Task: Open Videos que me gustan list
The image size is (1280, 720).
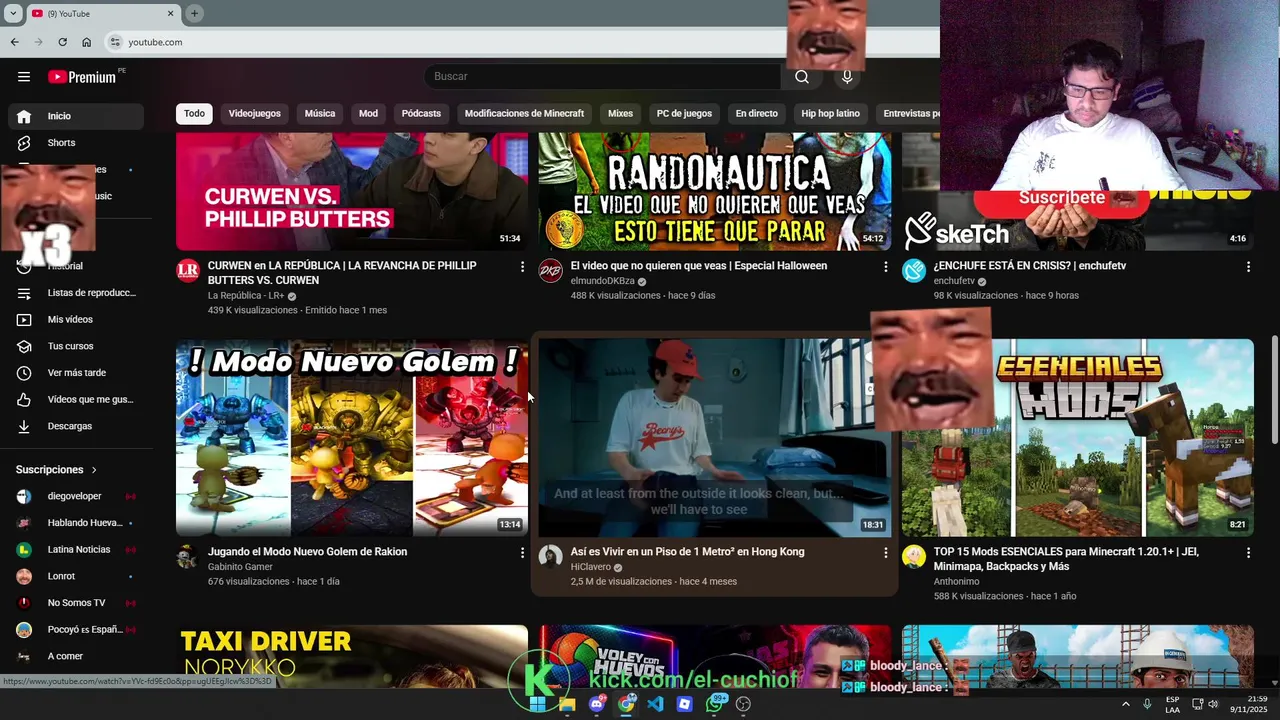Action: pyautogui.click(x=76, y=400)
